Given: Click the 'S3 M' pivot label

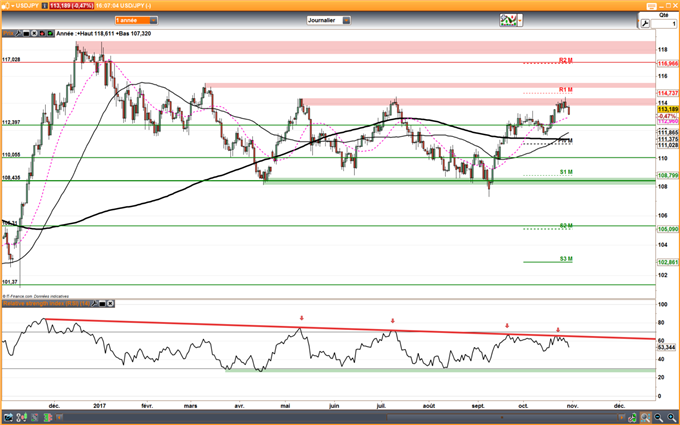Looking at the screenshot, I should (566, 259).
